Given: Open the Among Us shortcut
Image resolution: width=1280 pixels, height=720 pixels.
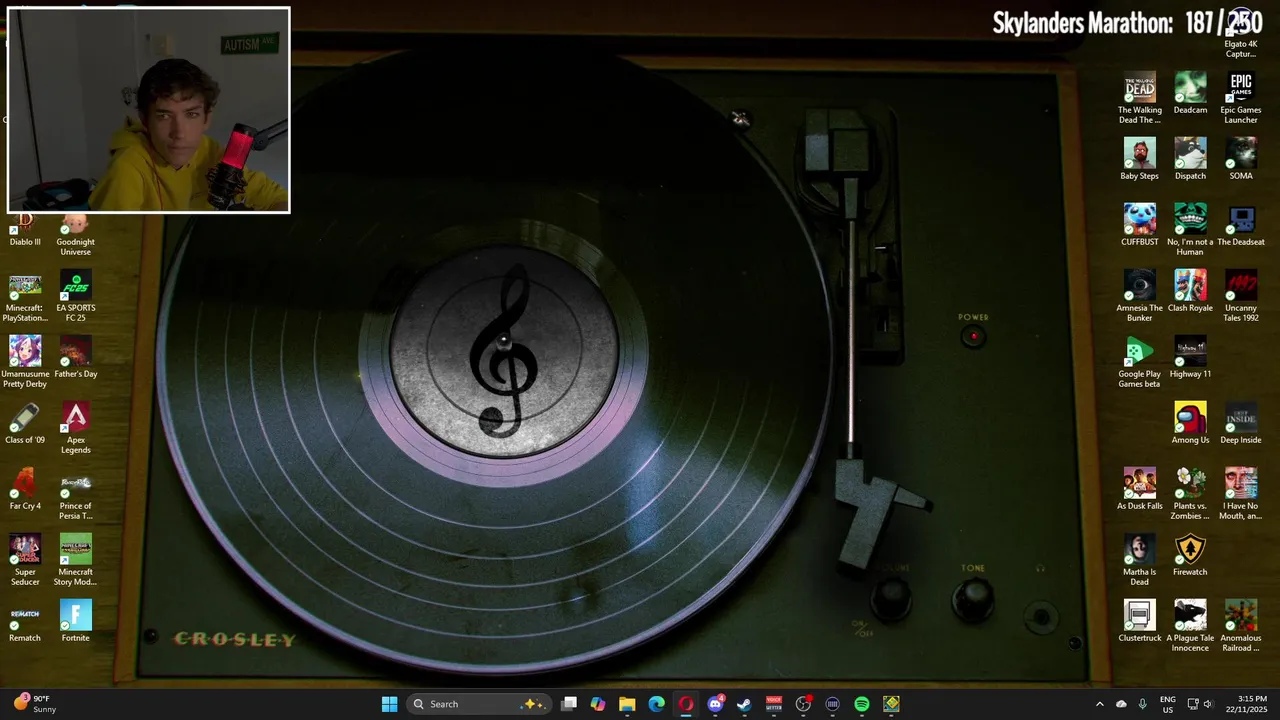Looking at the screenshot, I should click(x=1190, y=423).
